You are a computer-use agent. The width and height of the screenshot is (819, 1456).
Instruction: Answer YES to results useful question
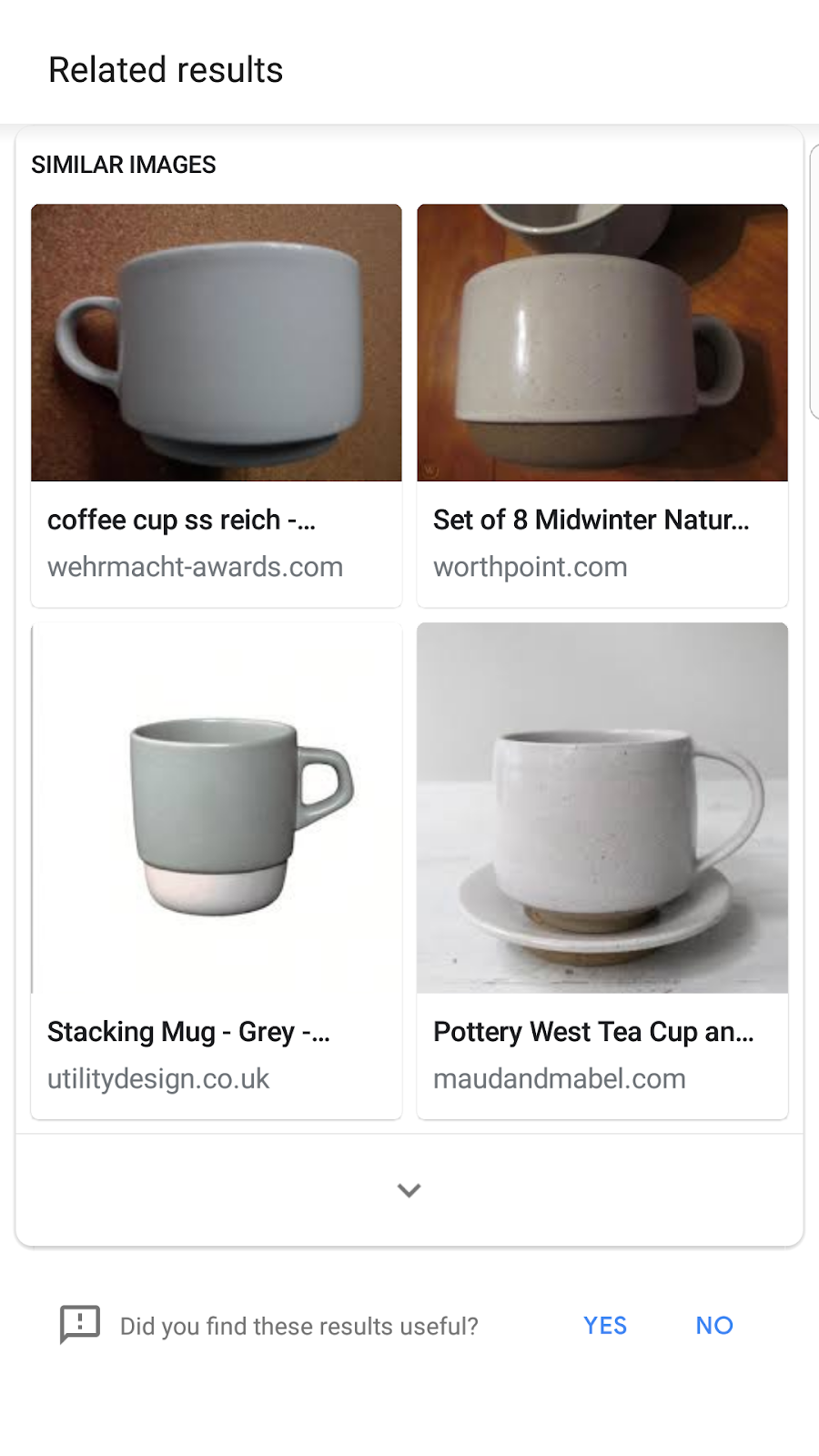[x=605, y=1325]
